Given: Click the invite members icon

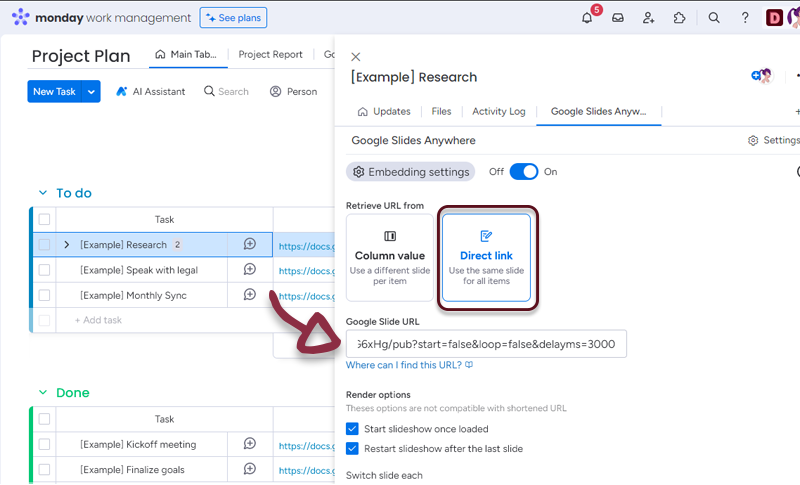Looking at the screenshot, I should [x=649, y=18].
